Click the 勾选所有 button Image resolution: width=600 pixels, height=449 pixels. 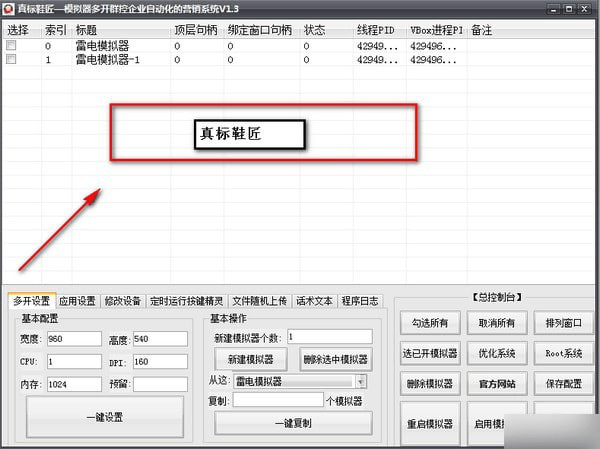[430, 323]
